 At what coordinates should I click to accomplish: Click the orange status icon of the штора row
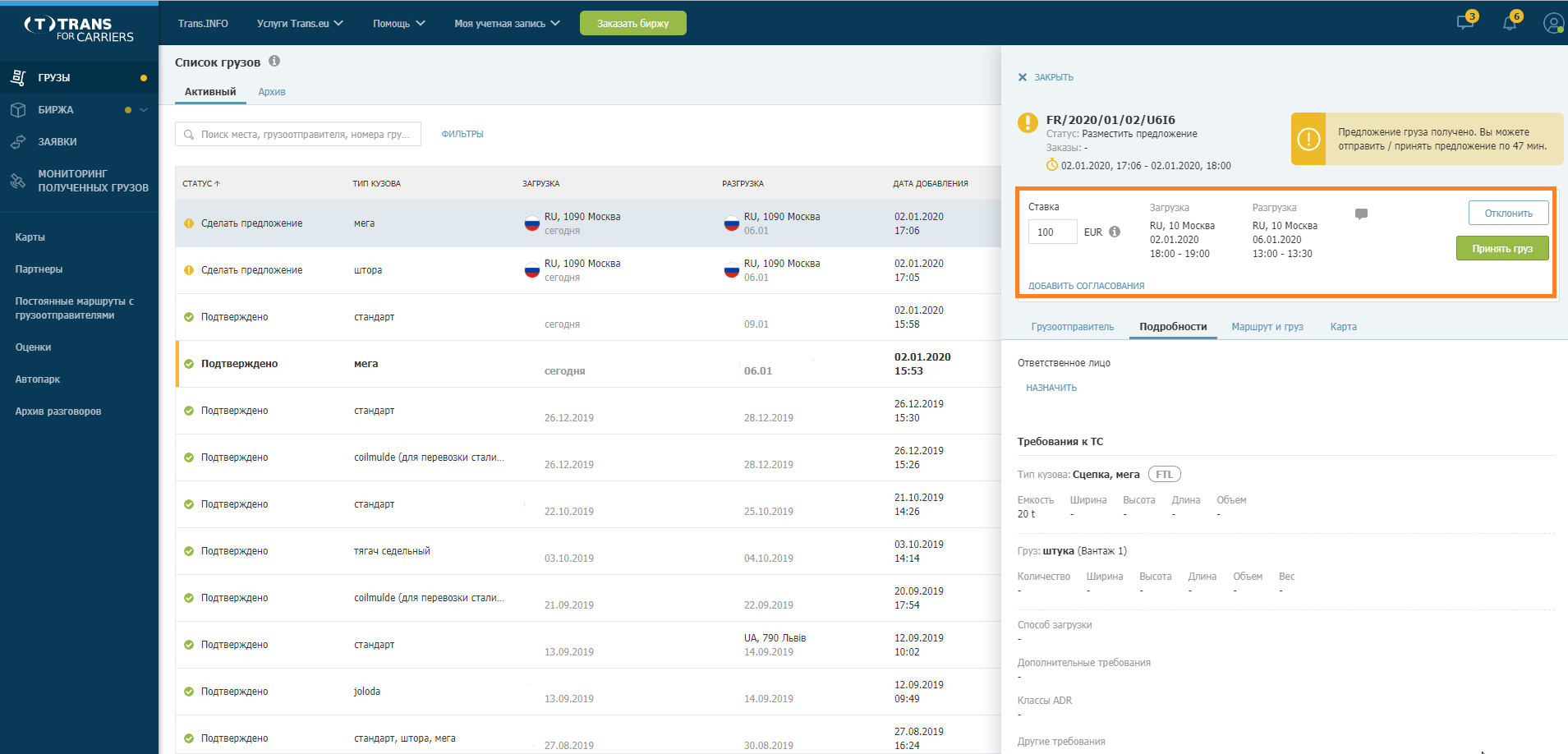click(x=189, y=270)
